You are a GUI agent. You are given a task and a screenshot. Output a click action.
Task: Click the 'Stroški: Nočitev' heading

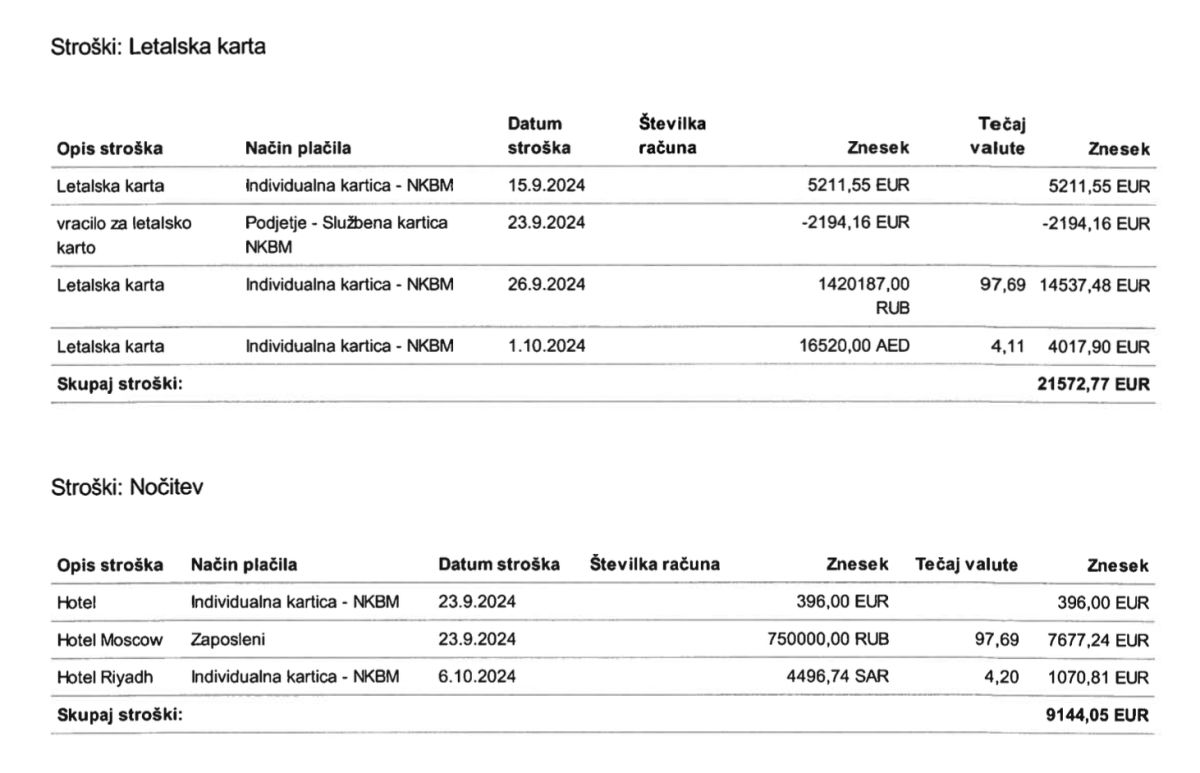coord(127,487)
